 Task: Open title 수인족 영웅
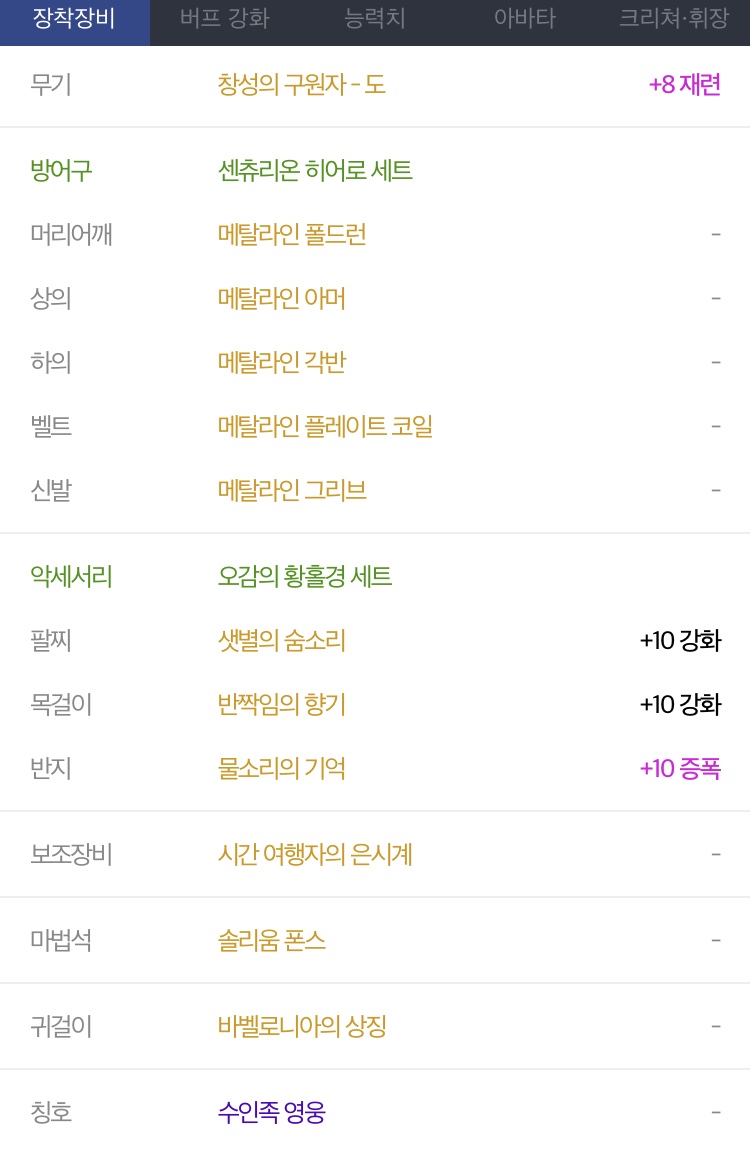point(271,1113)
